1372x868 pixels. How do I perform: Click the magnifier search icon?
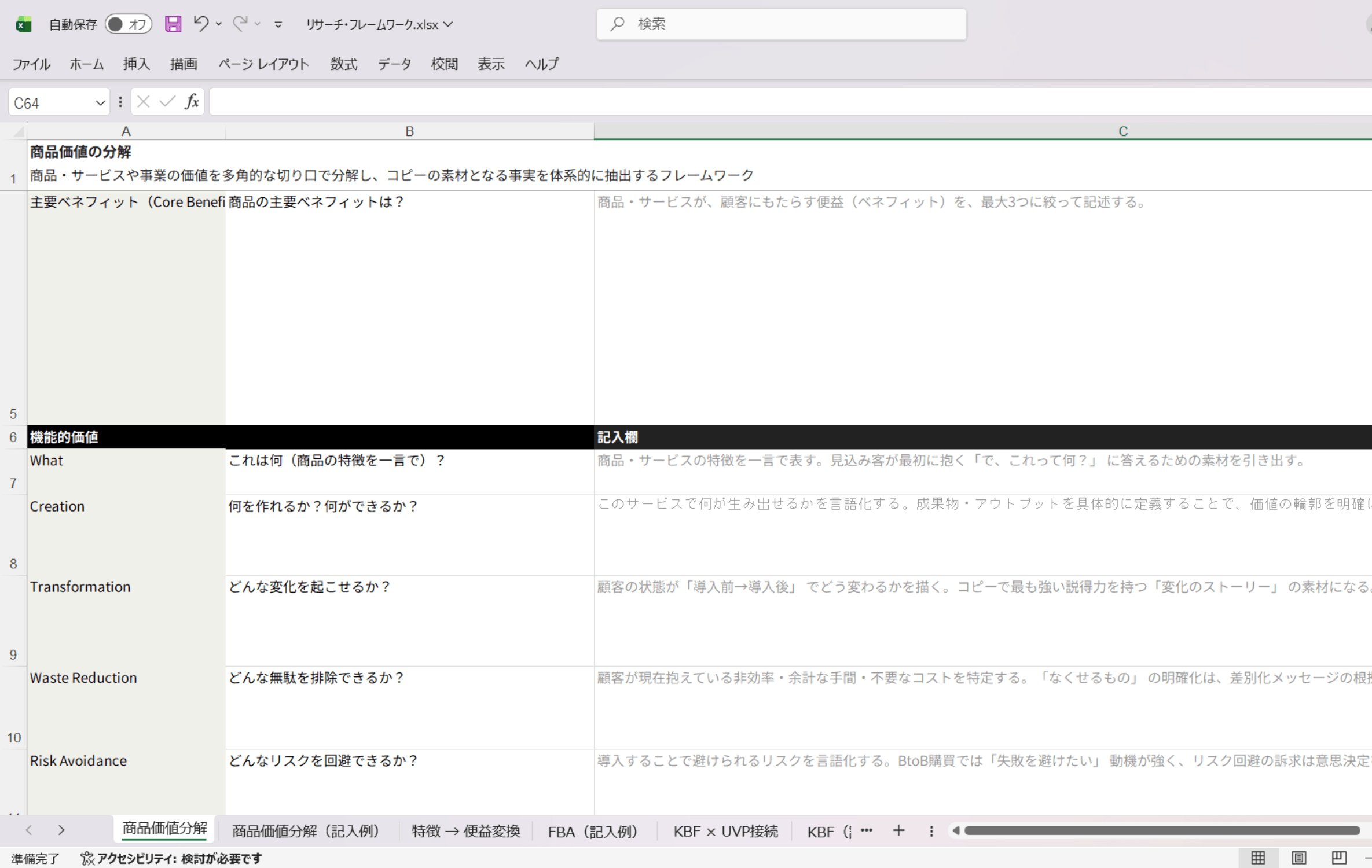pos(617,24)
